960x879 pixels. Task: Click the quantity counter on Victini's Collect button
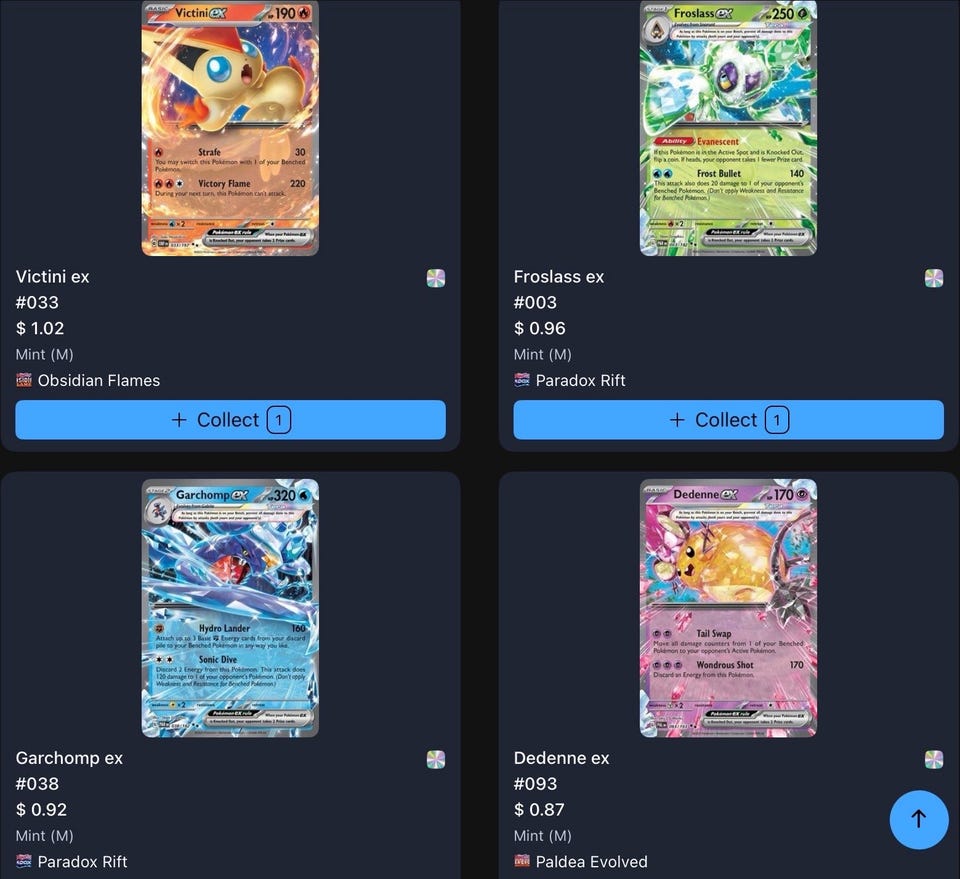[279, 420]
